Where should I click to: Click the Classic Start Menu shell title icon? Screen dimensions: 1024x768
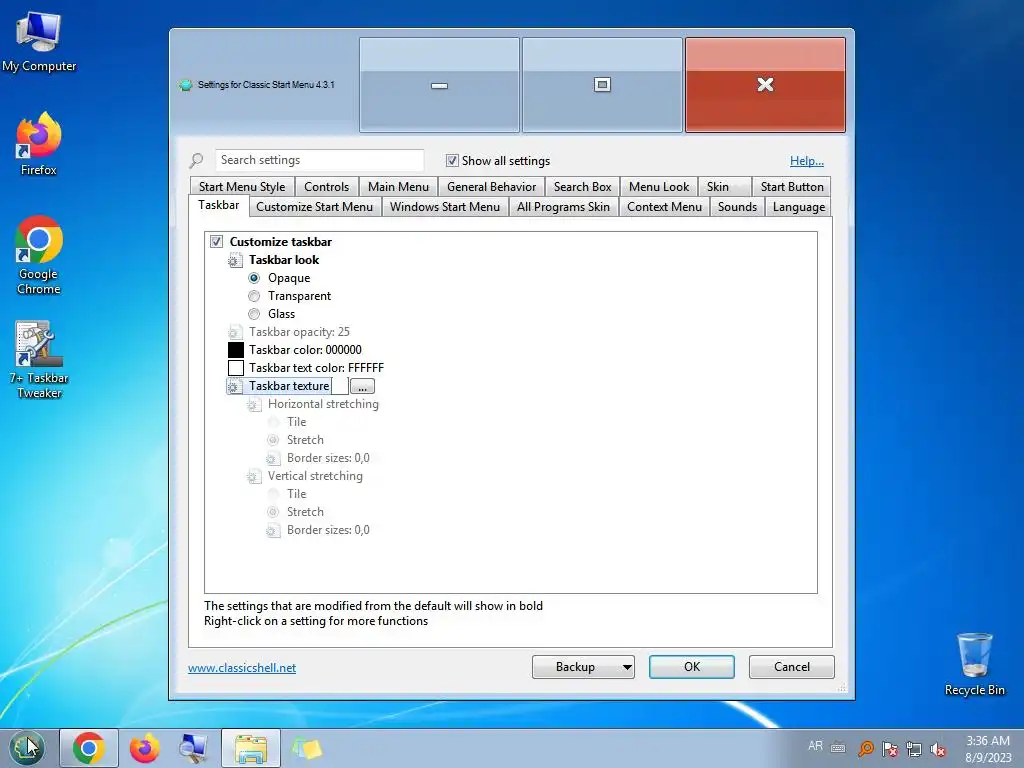coord(185,85)
